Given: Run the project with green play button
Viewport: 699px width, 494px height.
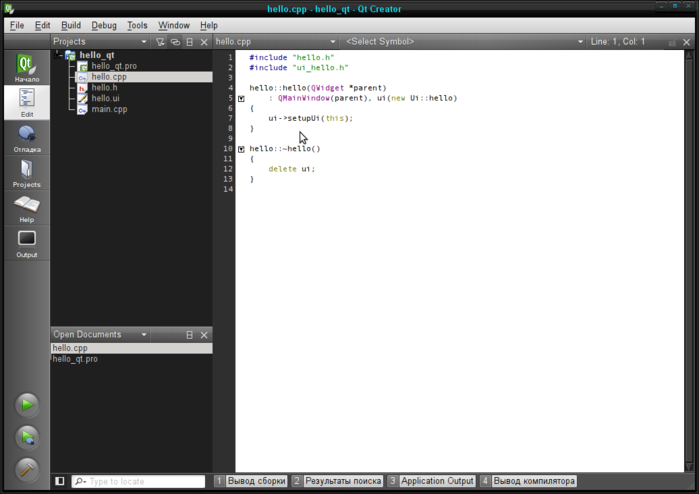Looking at the screenshot, I should click(x=27, y=405).
